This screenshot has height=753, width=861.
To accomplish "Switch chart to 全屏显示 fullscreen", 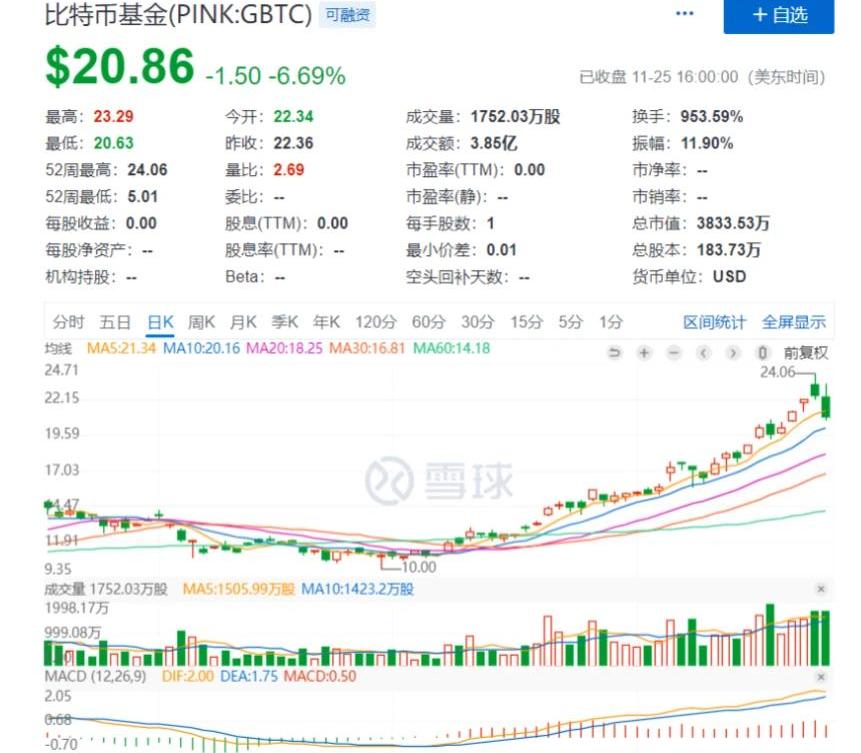I will (x=794, y=322).
